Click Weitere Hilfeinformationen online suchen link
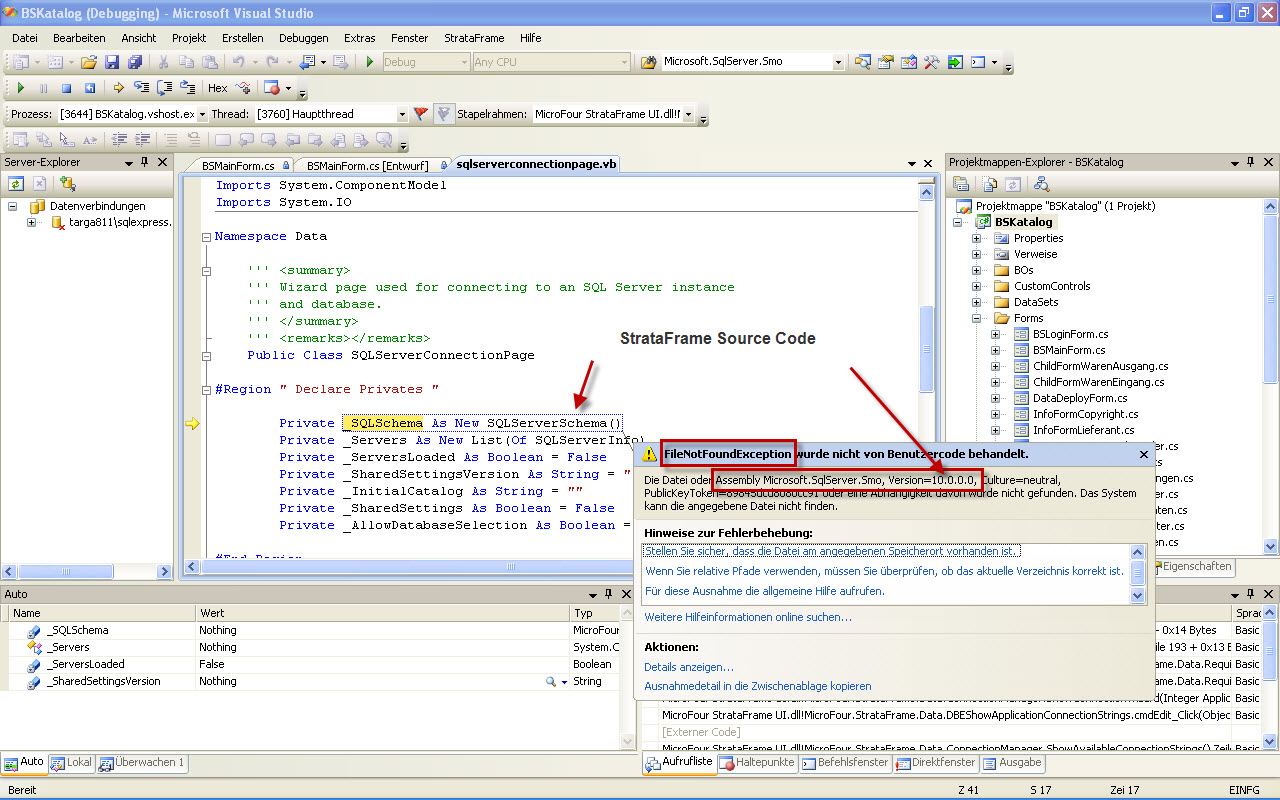 click(x=747, y=617)
